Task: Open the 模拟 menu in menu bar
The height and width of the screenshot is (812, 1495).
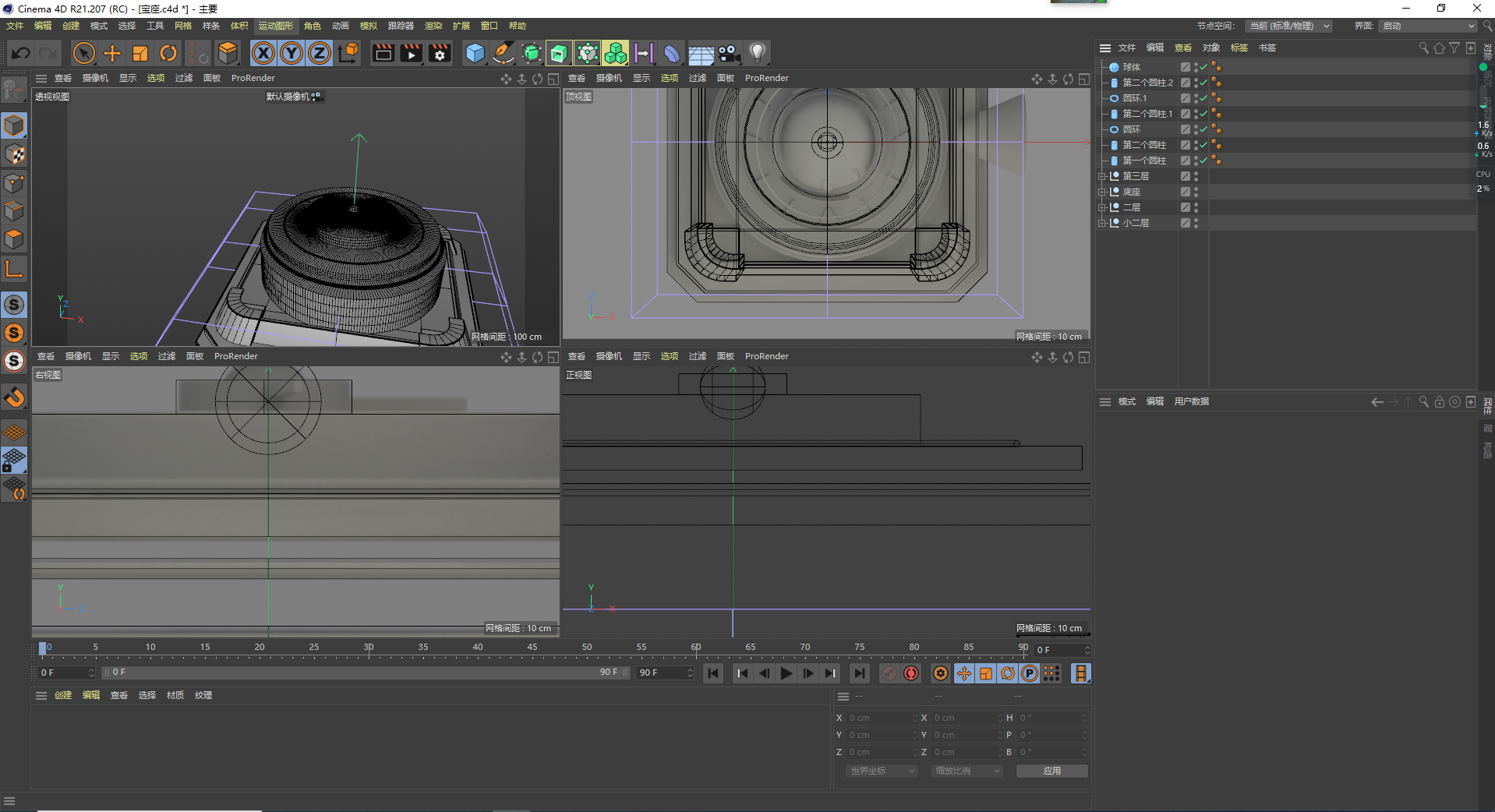Action: pos(369,26)
